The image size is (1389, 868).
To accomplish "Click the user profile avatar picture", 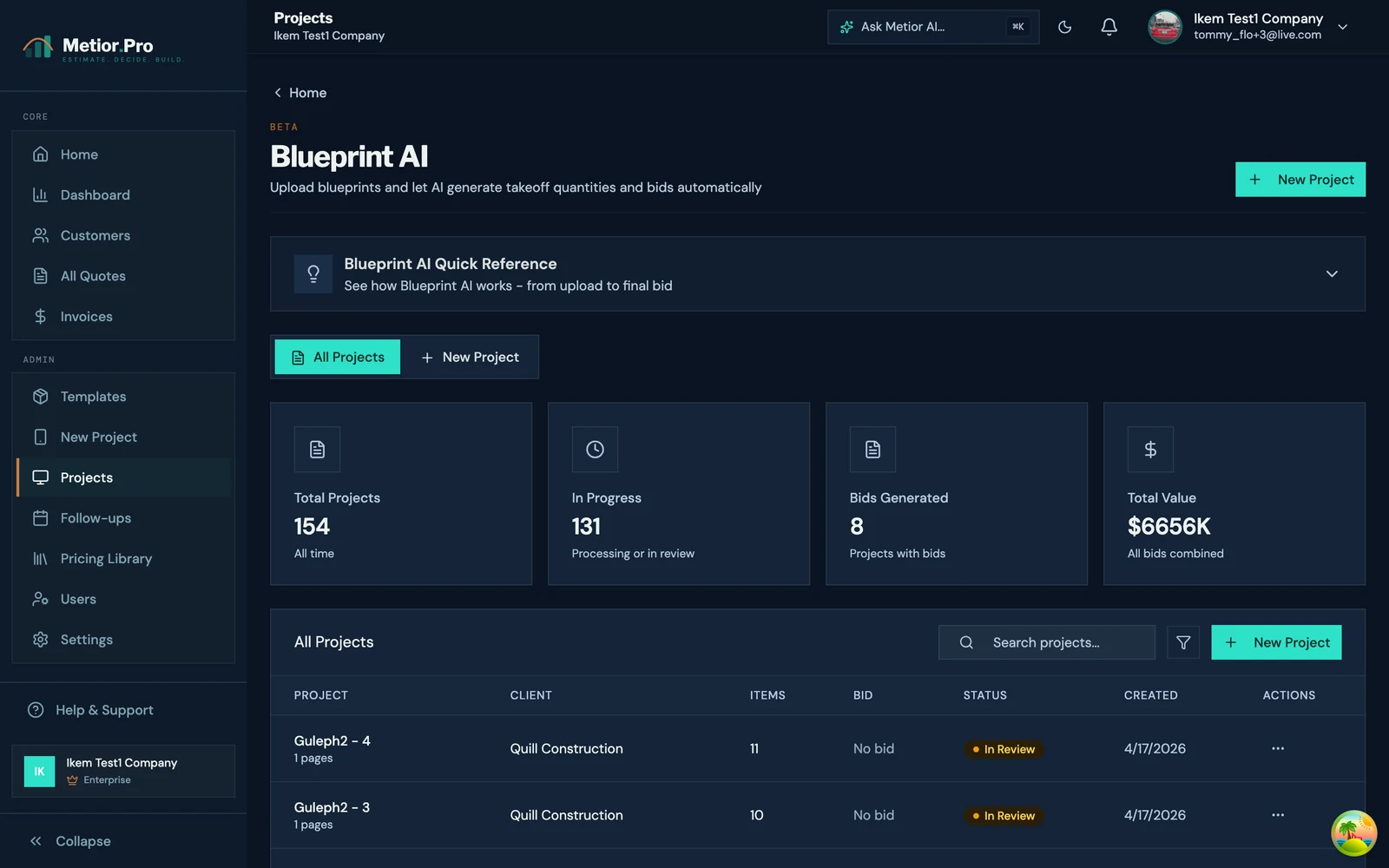I will (x=1165, y=27).
